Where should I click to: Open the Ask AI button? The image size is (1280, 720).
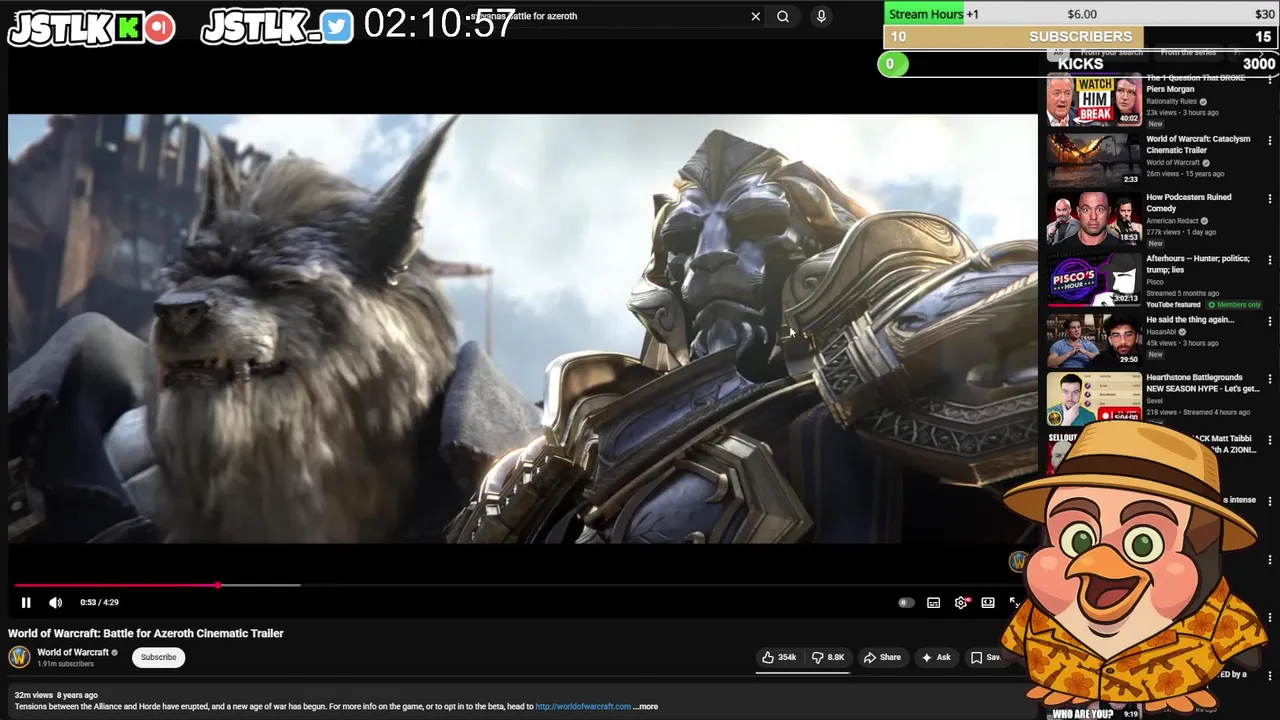click(936, 657)
